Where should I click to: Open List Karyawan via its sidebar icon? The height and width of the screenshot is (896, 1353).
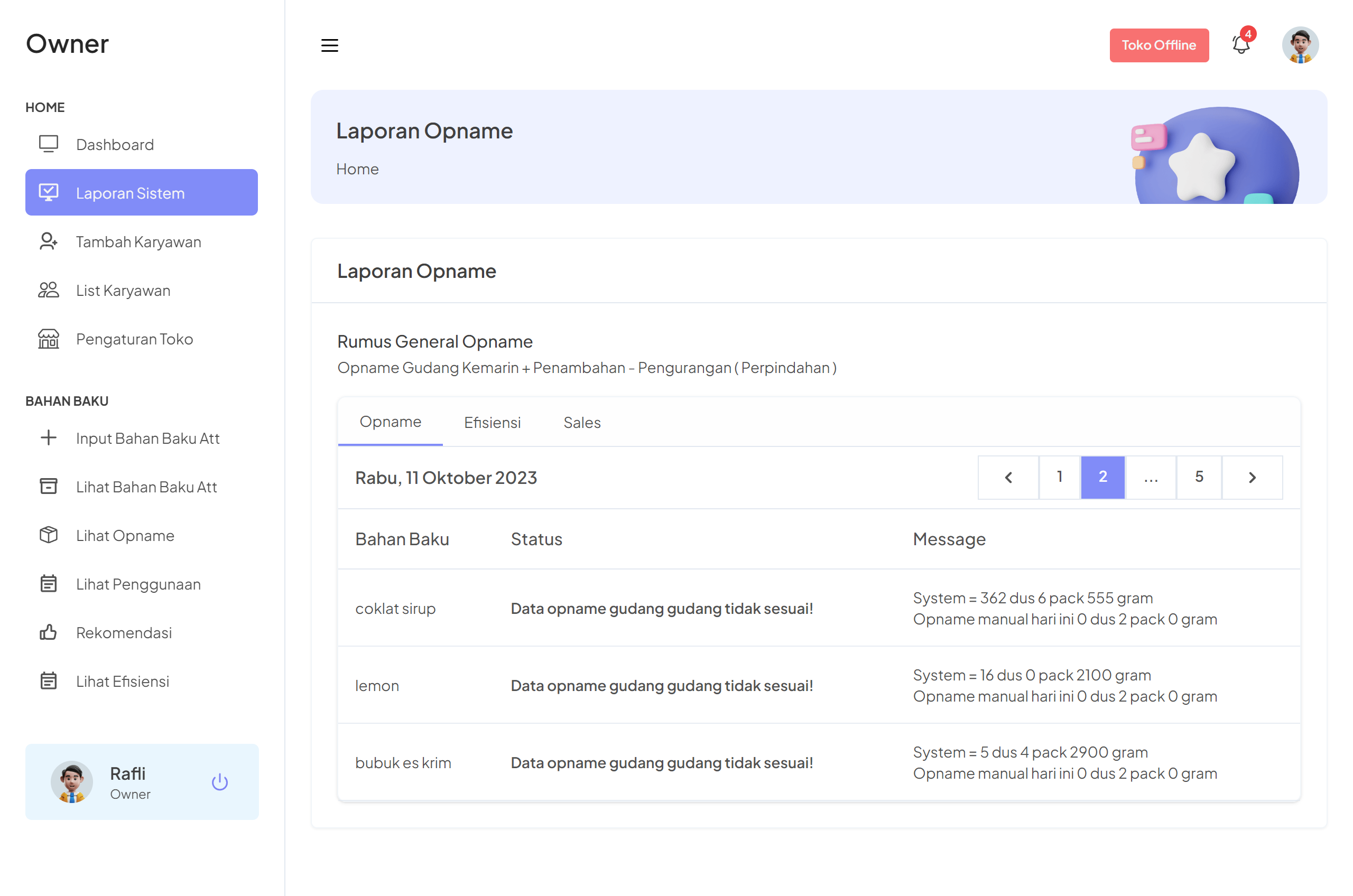pyautogui.click(x=49, y=290)
